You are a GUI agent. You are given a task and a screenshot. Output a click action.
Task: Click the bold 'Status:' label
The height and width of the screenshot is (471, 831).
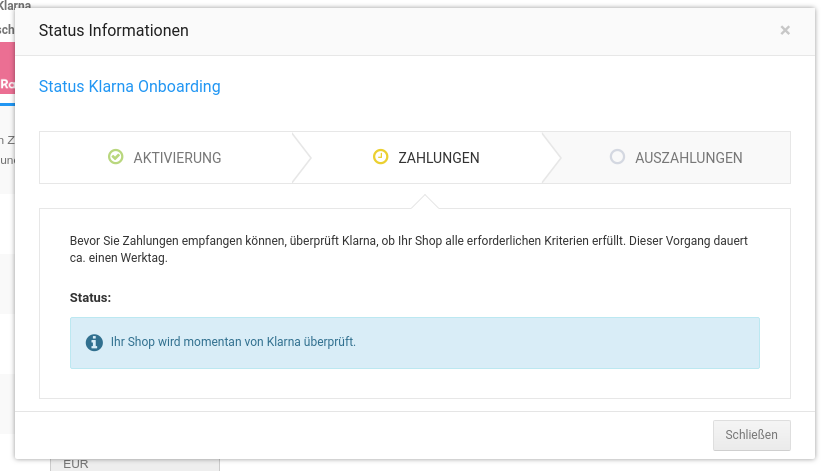click(x=91, y=298)
